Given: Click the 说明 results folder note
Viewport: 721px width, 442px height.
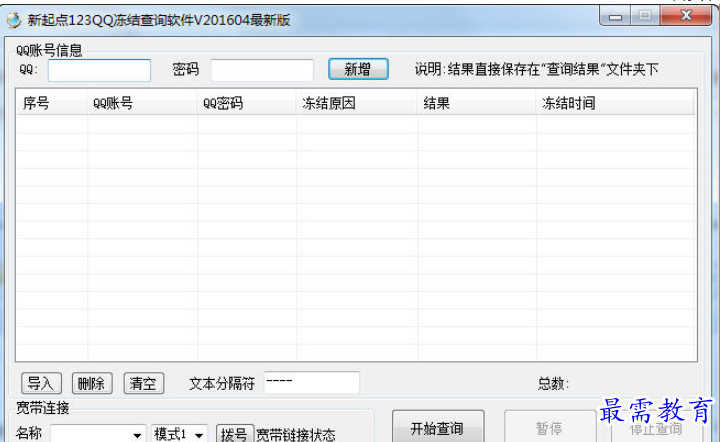Looking at the screenshot, I should click(x=536, y=69).
